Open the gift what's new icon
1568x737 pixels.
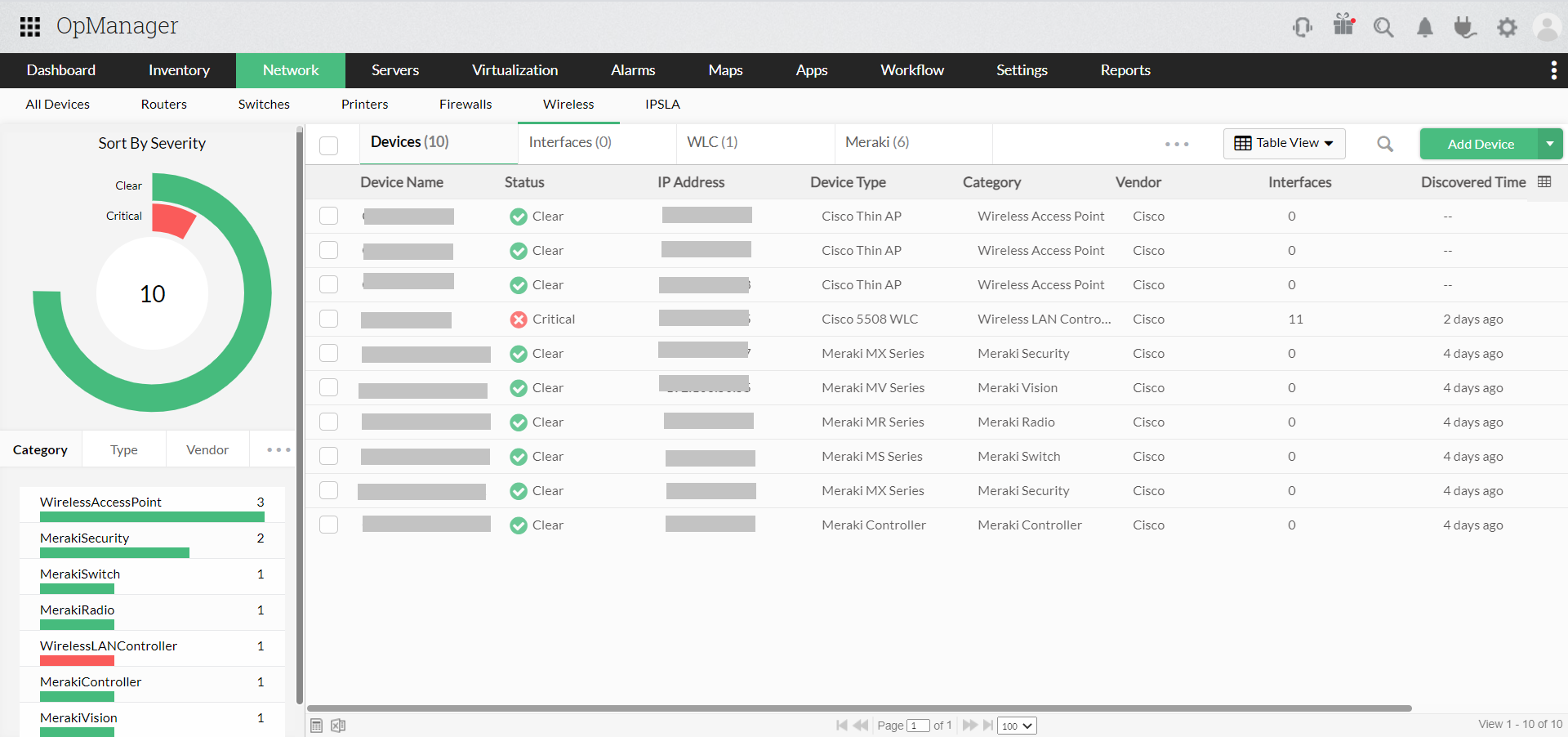pyautogui.click(x=1343, y=25)
